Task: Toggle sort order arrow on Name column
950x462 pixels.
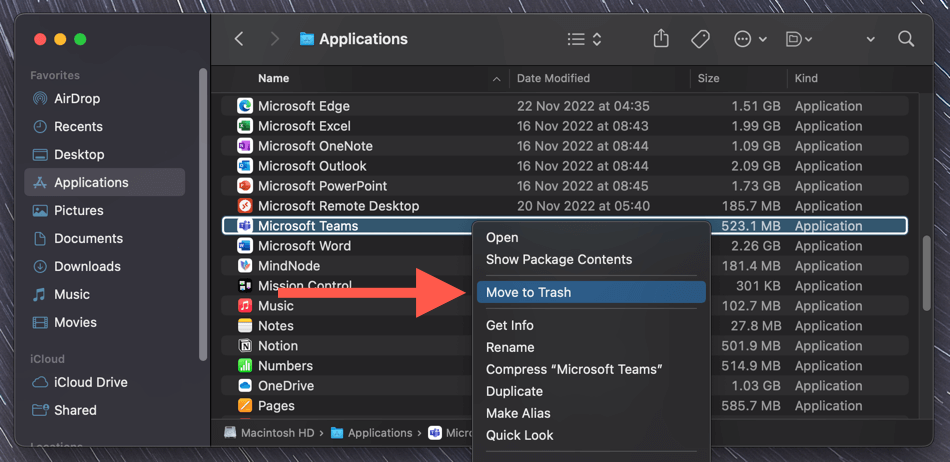Action: [497, 79]
